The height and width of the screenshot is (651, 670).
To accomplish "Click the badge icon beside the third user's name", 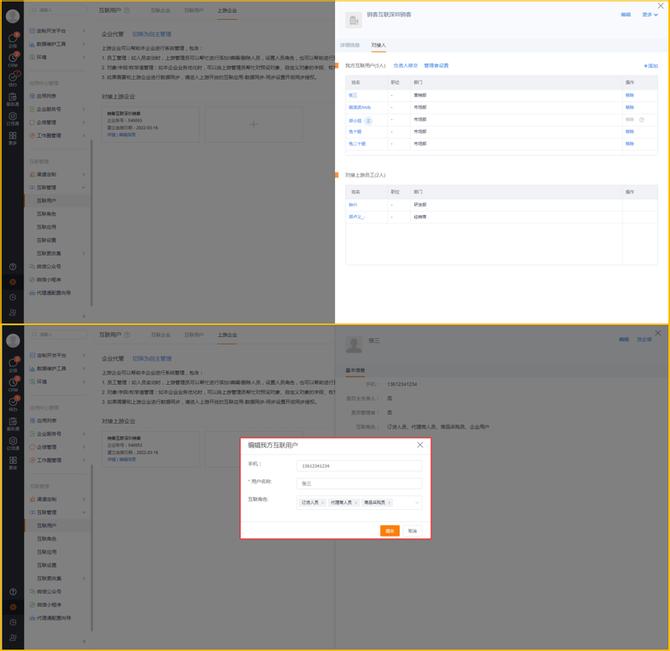I will pos(369,120).
